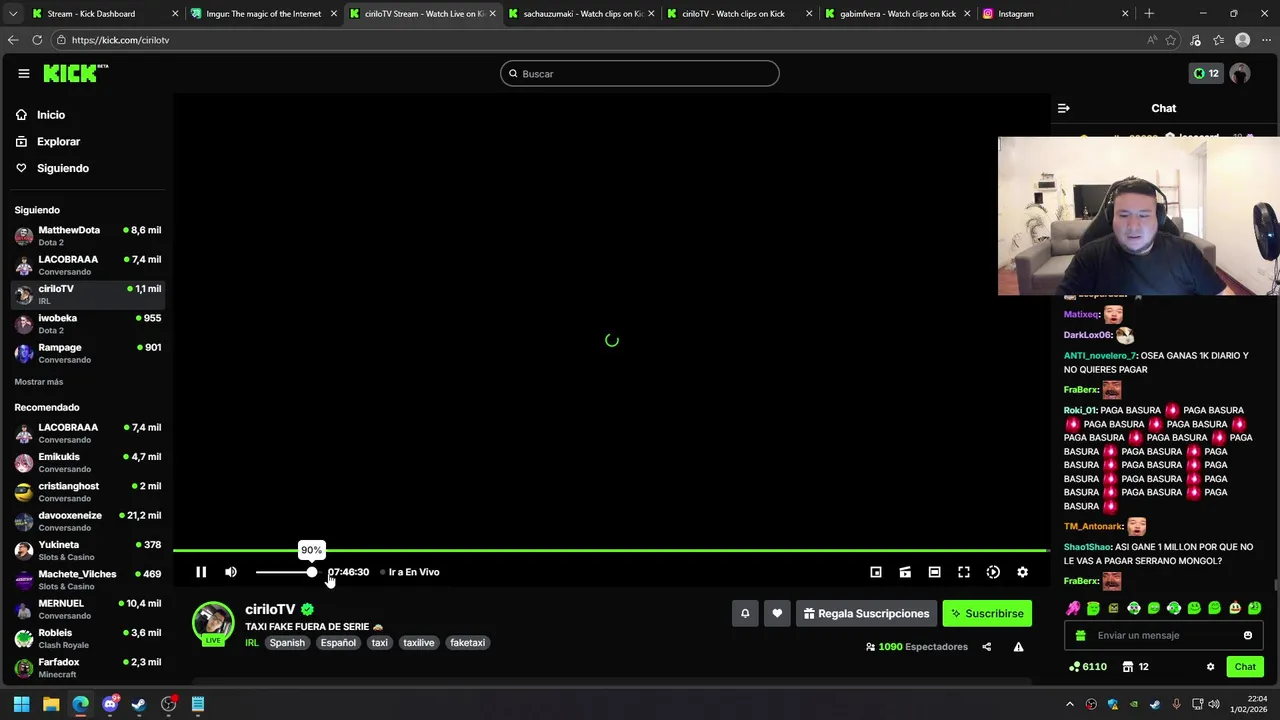
Task: Expand following list with Mostrar más
Action: pyautogui.click(x=39, y=382)
